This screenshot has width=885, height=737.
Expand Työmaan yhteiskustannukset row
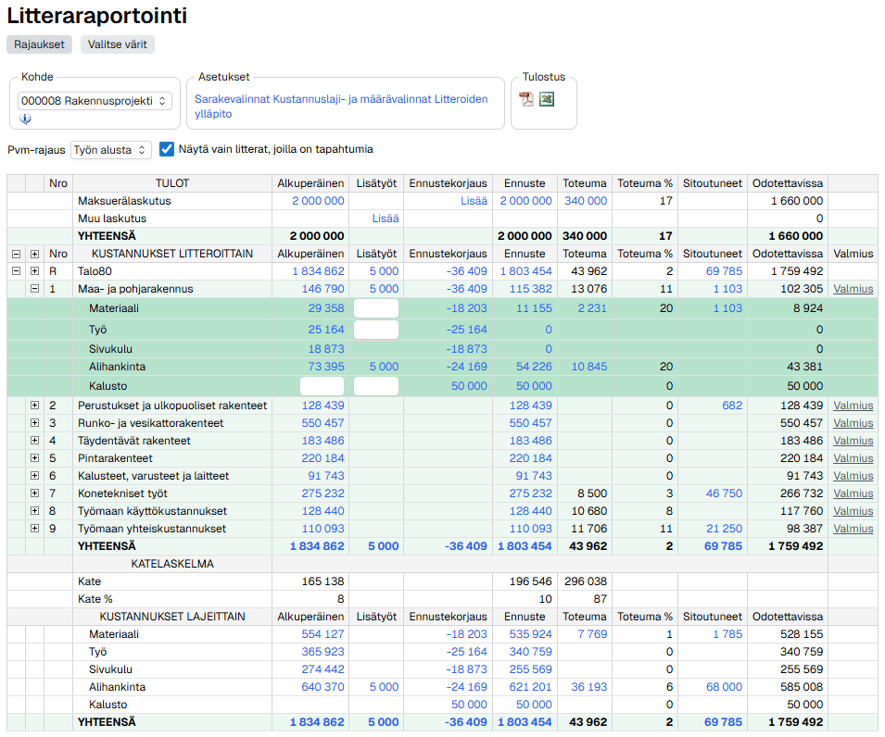[x=35, y=528]
